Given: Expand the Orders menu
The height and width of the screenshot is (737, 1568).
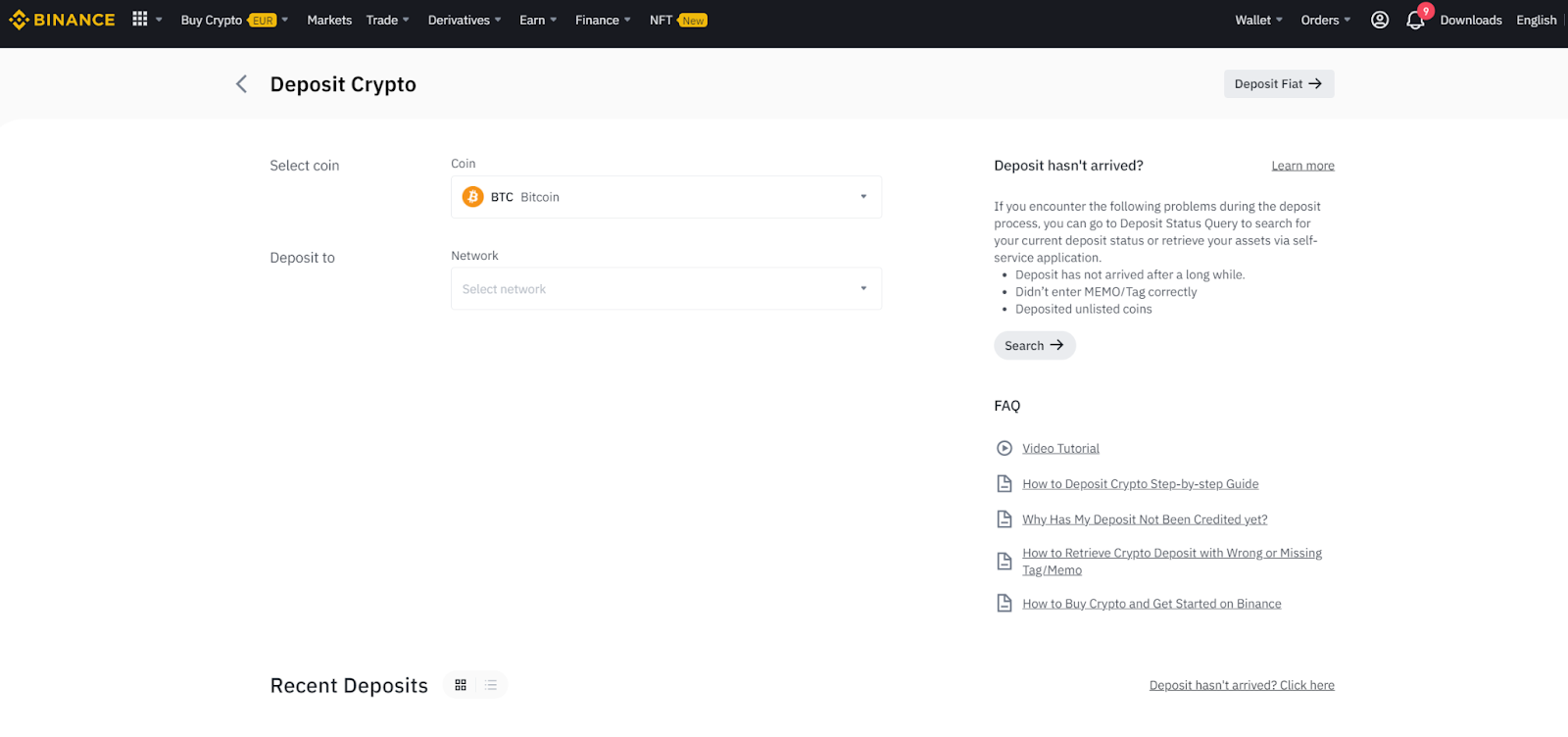Looking at the screenshot, I should pyautogui.click(x=1326, y=21).
